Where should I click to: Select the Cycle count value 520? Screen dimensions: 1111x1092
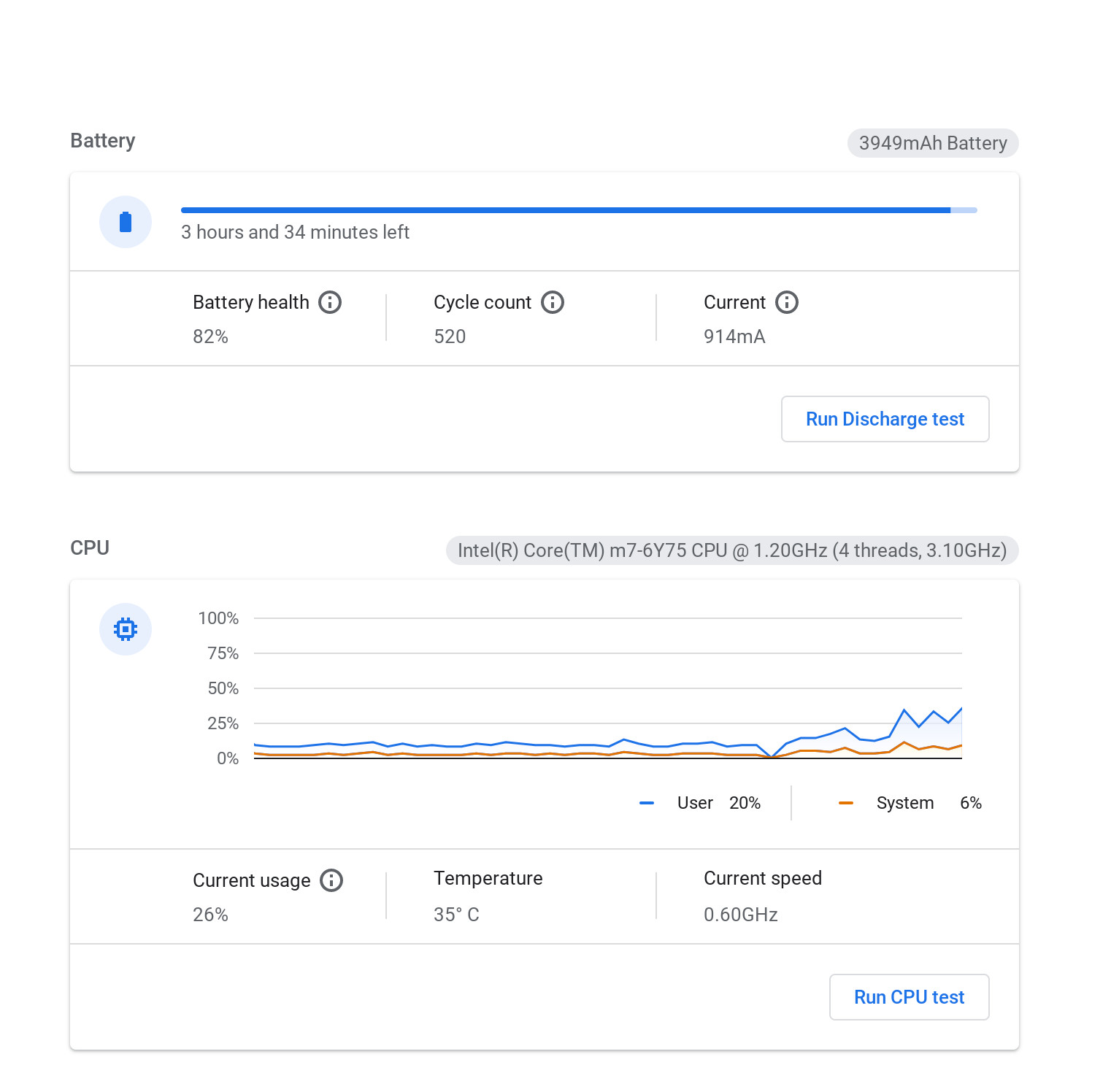(x=450, y=337)
